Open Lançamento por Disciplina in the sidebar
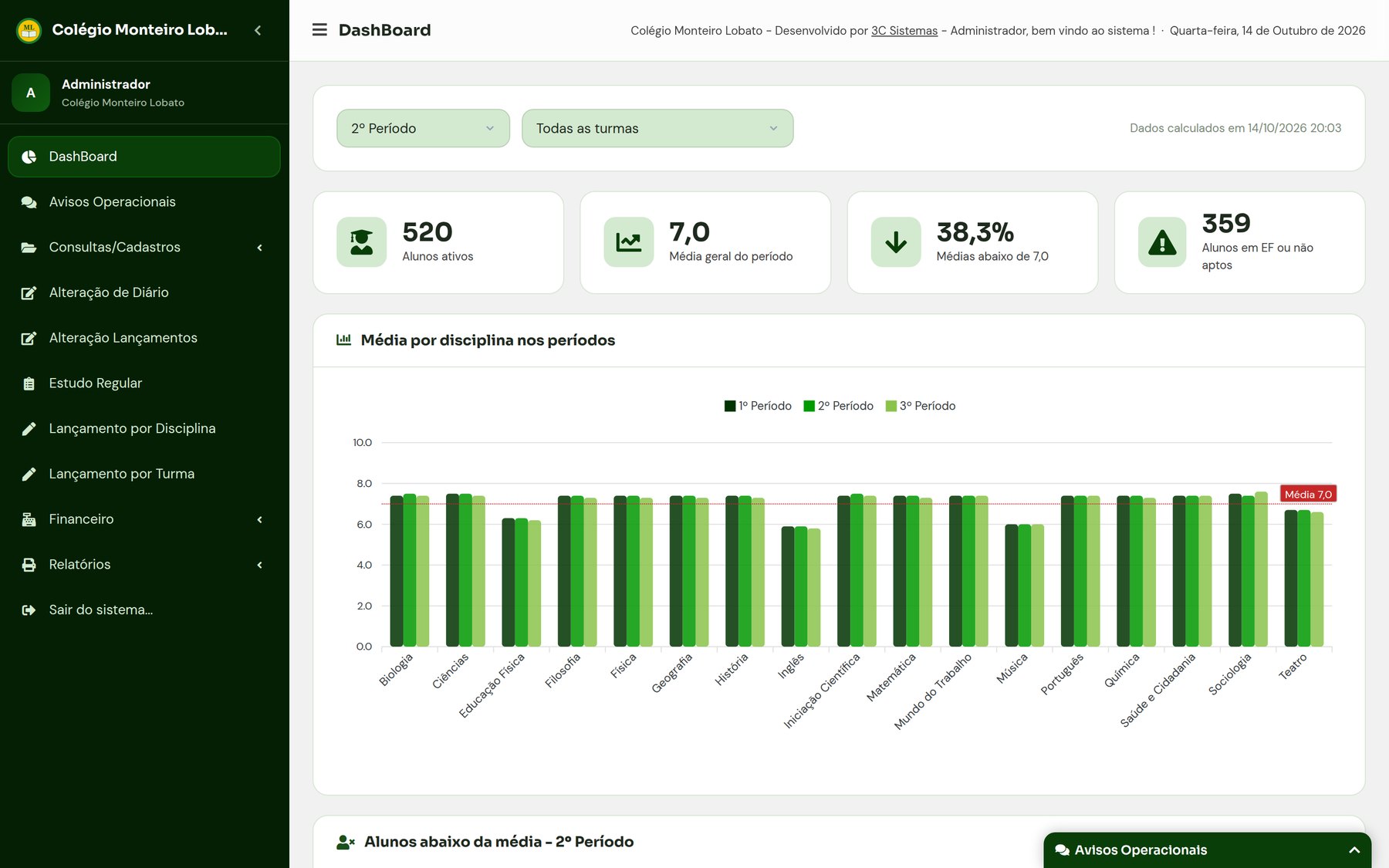1389x868 pixels. pyautogui.click(x=144, y=429)
